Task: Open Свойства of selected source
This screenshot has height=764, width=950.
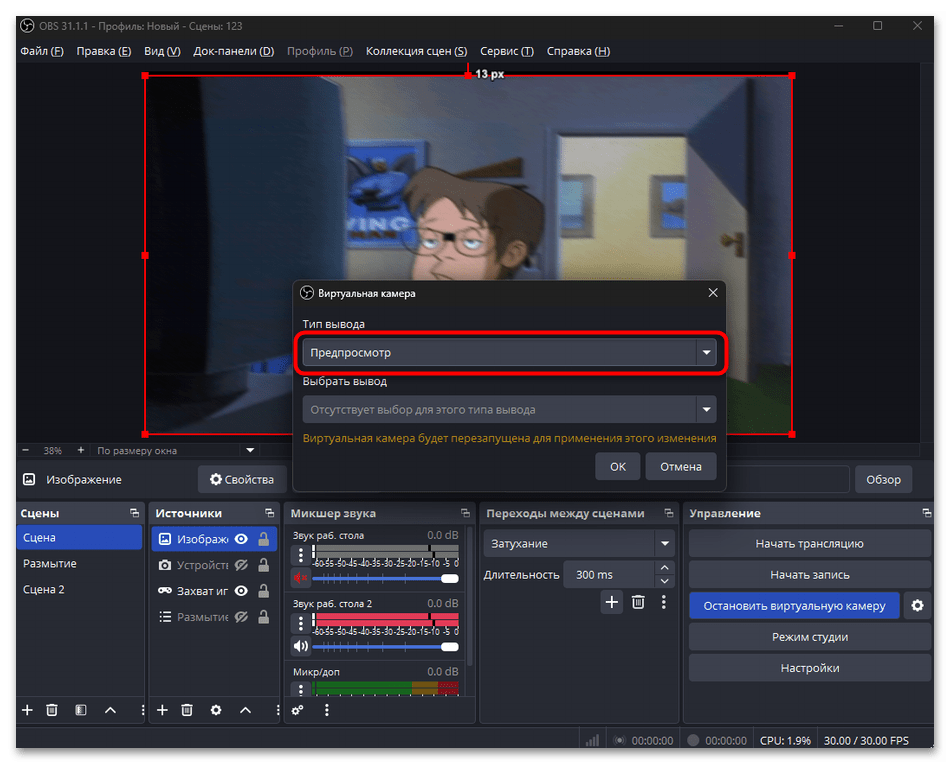Action: pos(242,479)
